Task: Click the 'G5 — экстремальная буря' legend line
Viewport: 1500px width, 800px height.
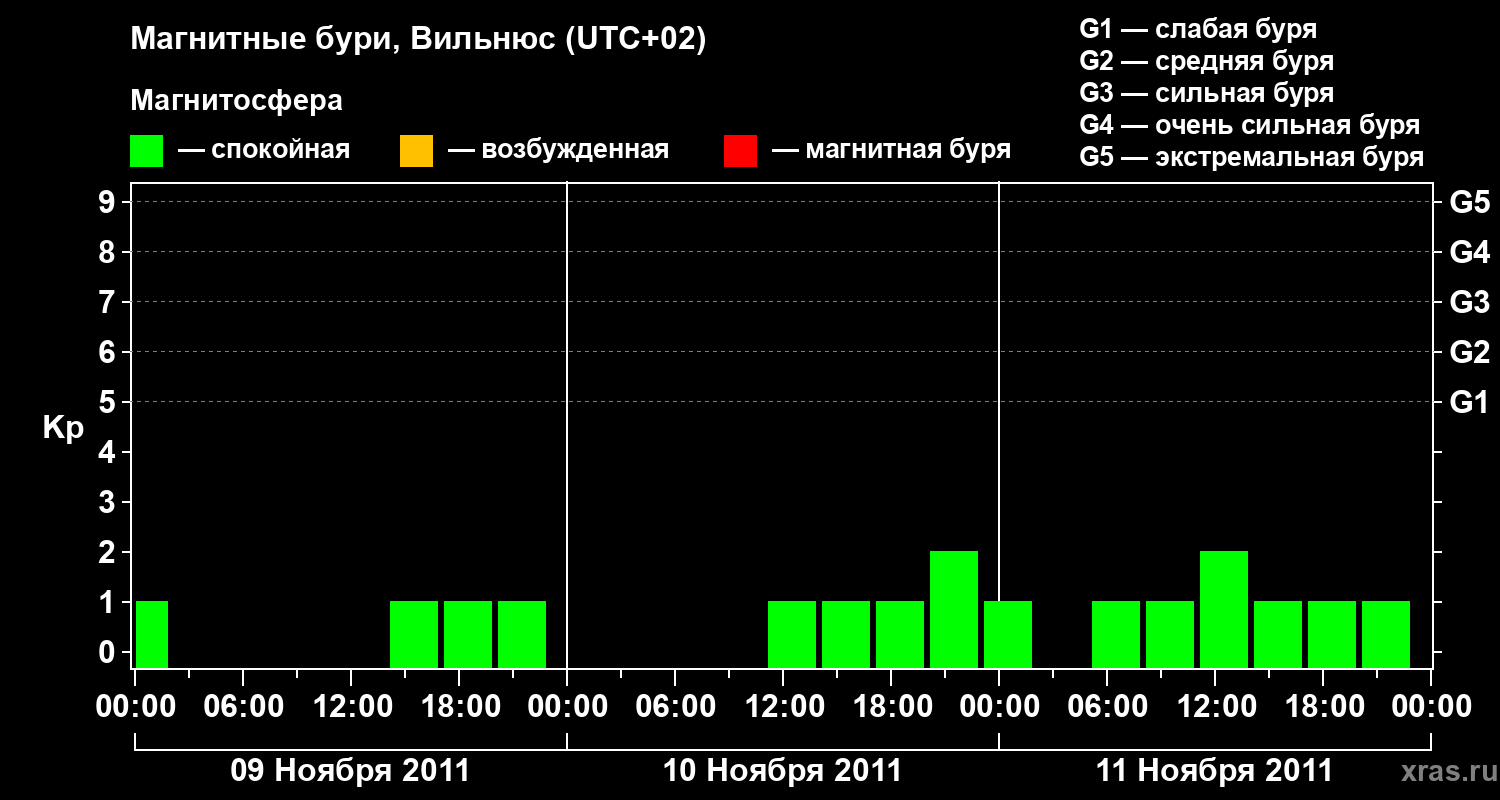Action: pyautogui.click(x=1251, y=158)
